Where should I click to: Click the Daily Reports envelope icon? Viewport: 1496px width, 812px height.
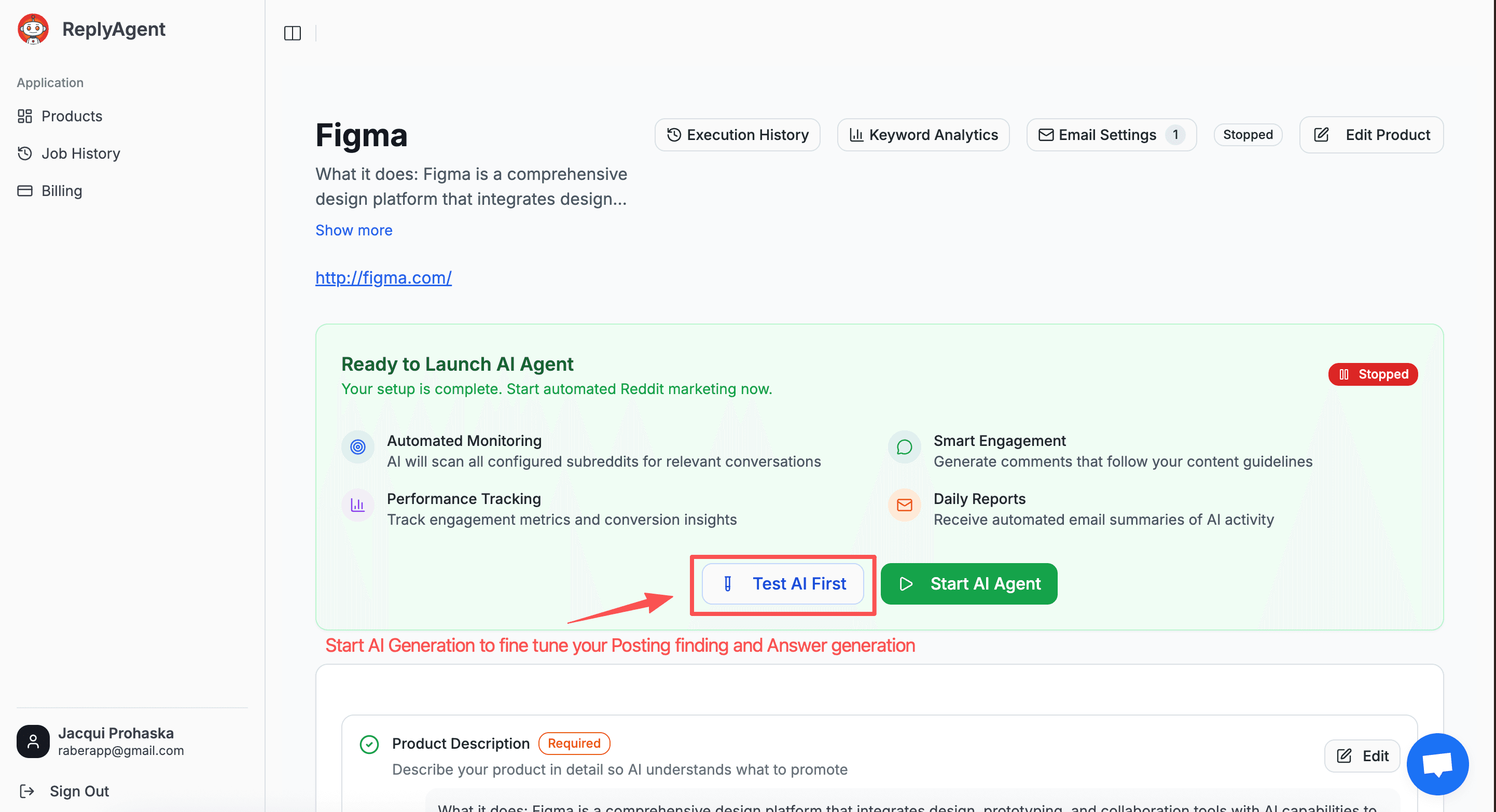904,505
